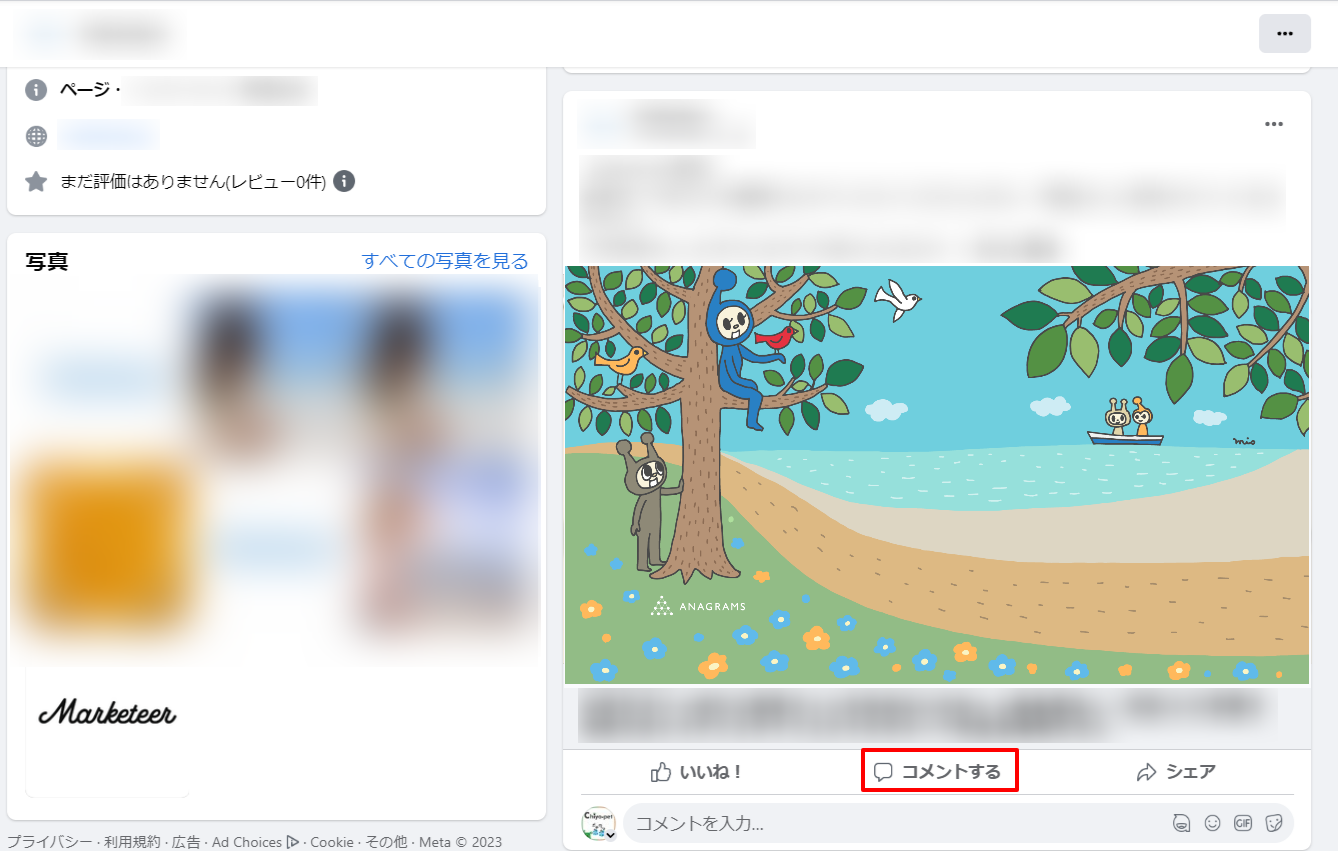Click the info icon beside ページ

36,91
